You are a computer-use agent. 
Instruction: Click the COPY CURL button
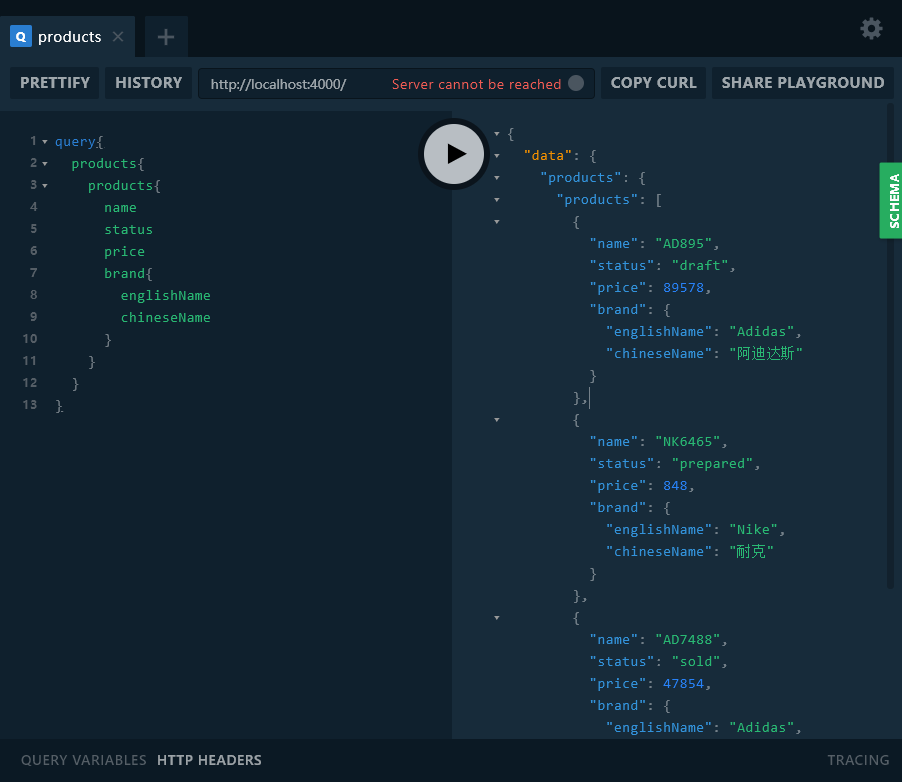653,83
